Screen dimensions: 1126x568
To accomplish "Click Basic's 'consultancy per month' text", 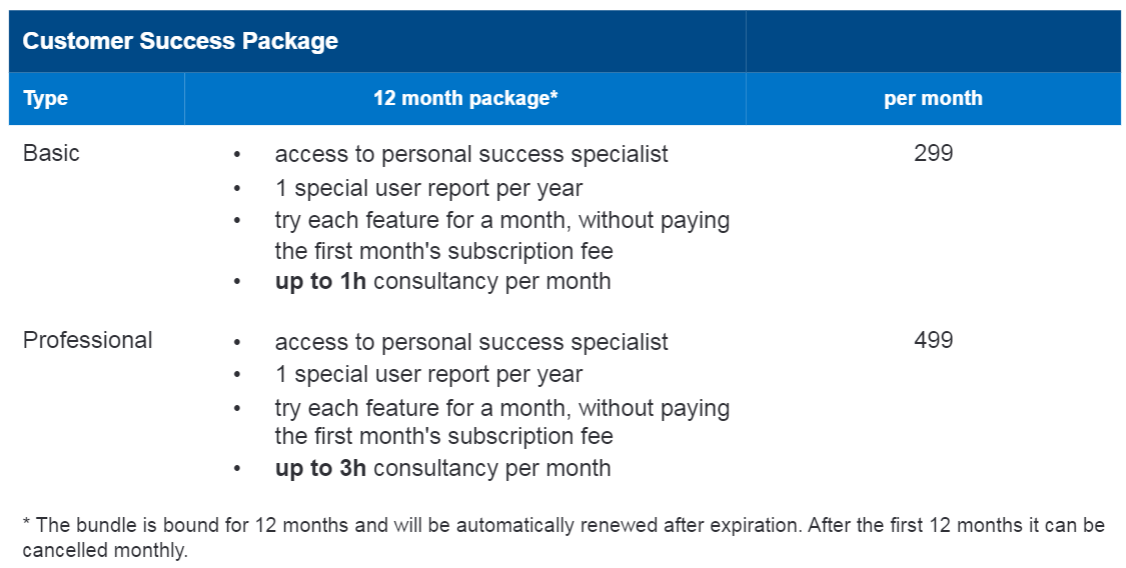I will (x=492, y=281).
